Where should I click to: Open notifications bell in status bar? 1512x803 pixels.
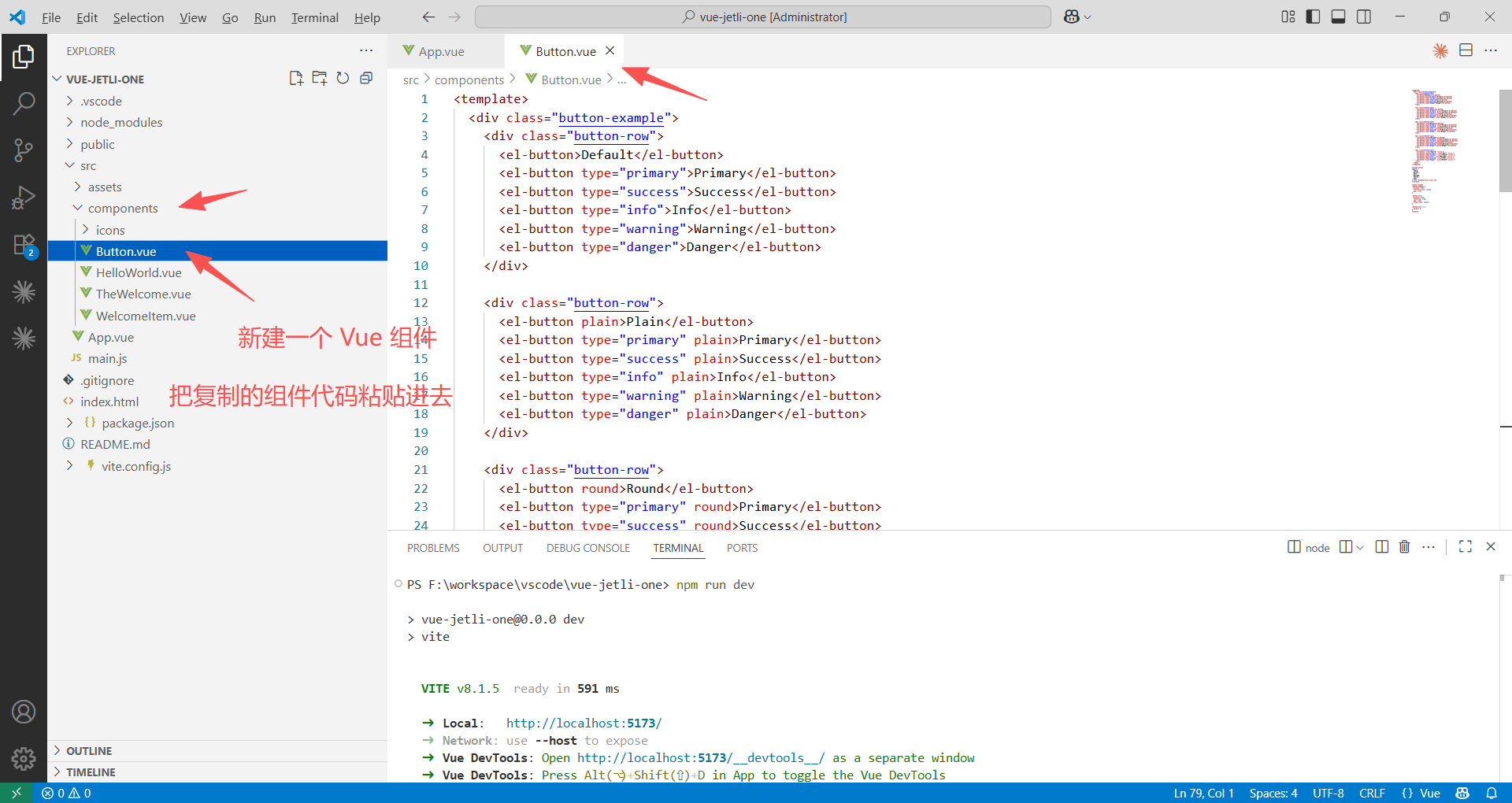click(x=1492, y=793)
